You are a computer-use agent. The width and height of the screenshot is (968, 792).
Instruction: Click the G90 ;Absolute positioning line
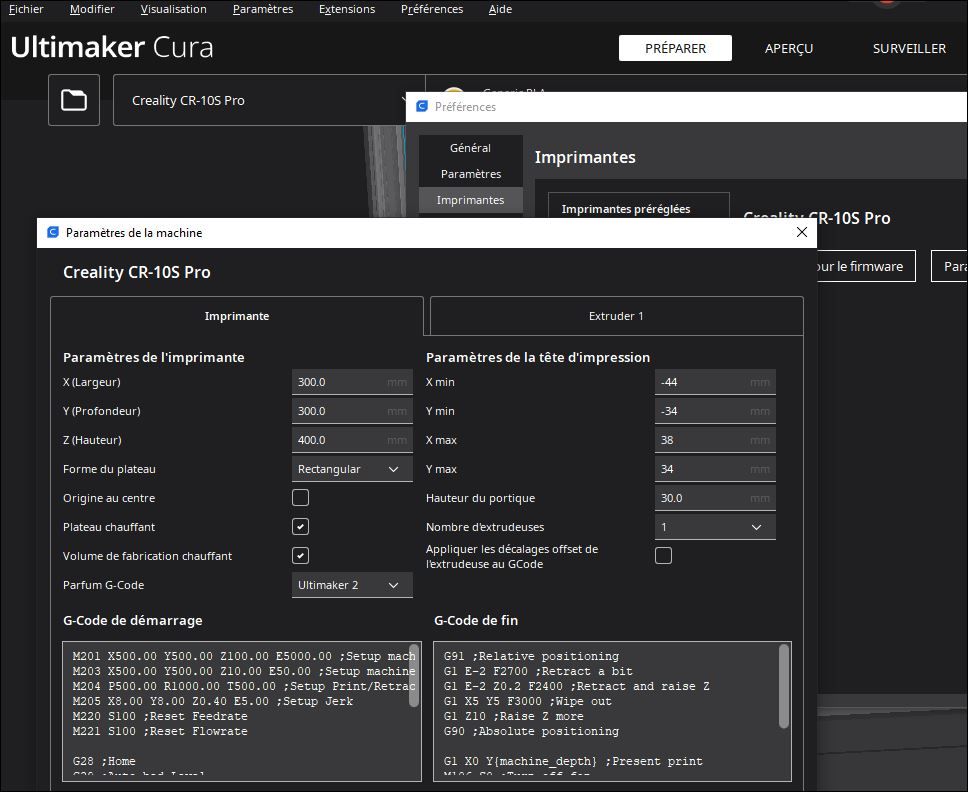(x=531, y=731)
